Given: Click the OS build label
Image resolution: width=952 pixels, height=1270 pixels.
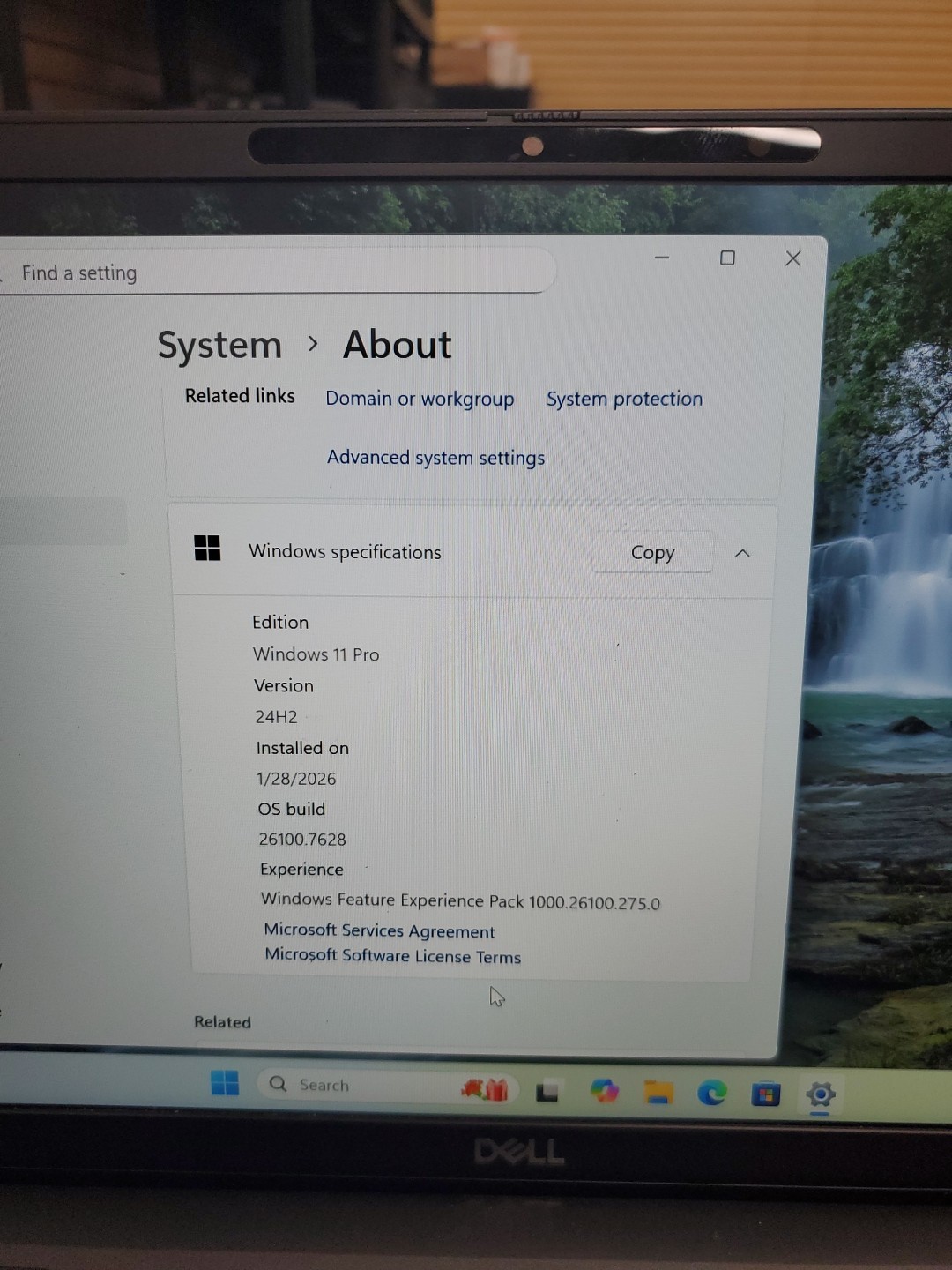Looking at the screenshot, I should [x=292, y=809].
